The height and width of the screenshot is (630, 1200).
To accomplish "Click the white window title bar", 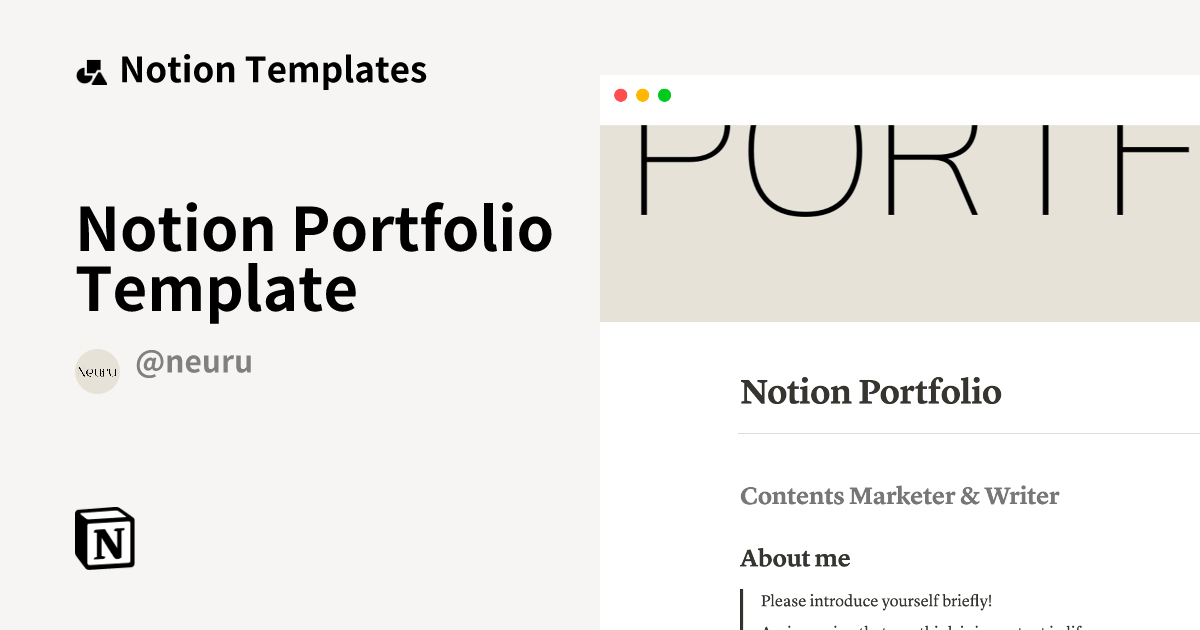I will coord(900,100).
